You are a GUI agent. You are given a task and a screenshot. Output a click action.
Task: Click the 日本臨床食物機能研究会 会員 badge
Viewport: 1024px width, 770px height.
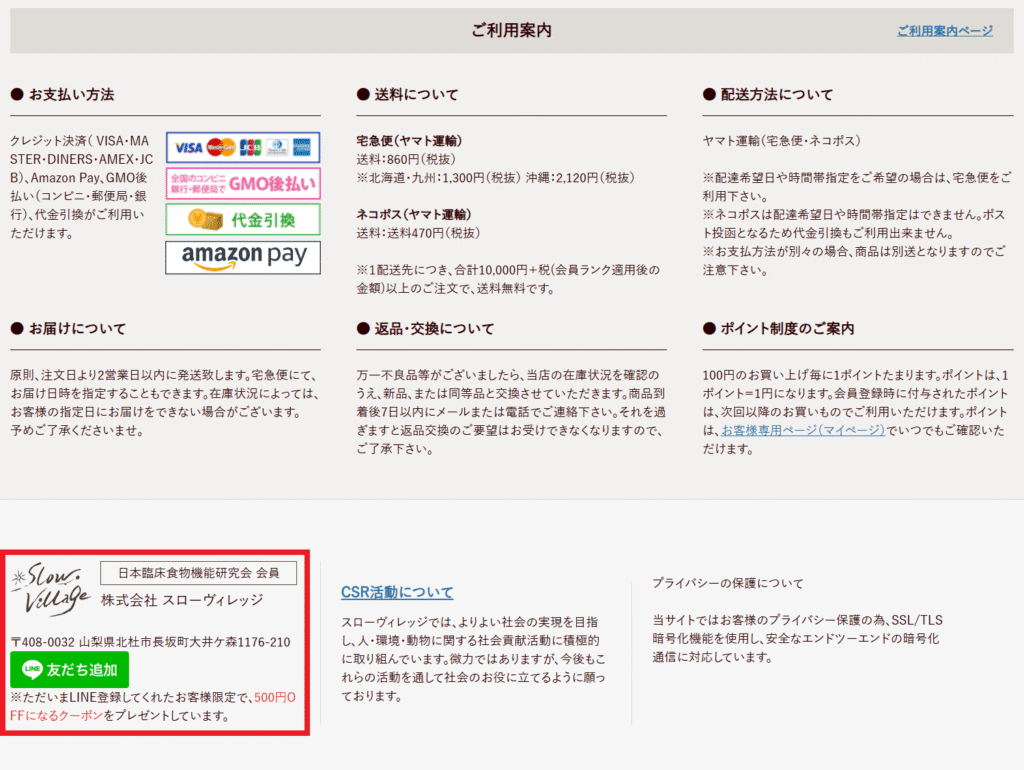point(198,572)
